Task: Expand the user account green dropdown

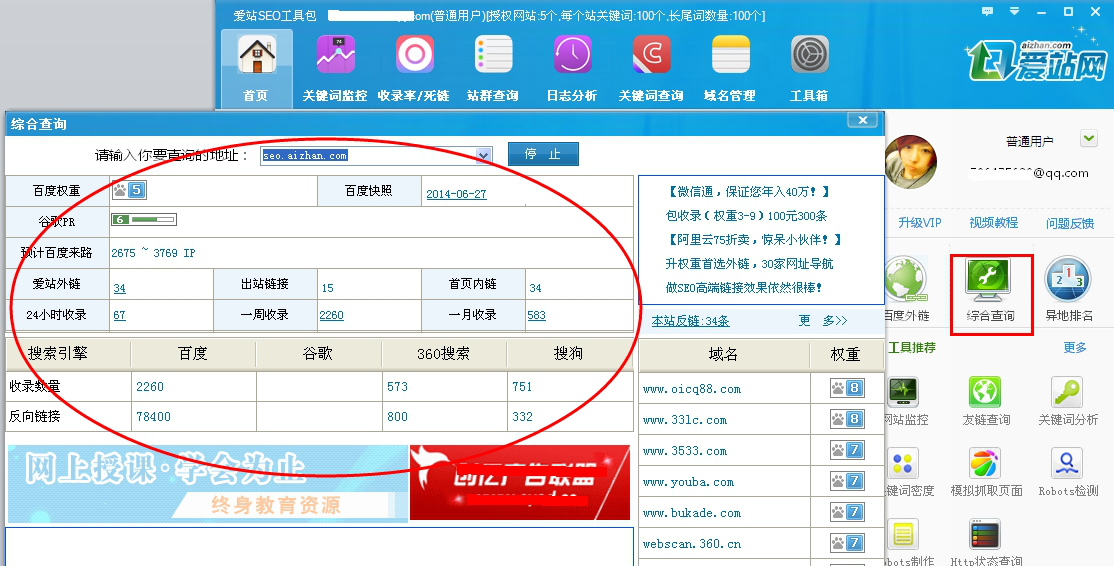Action: coord(1088,138)
